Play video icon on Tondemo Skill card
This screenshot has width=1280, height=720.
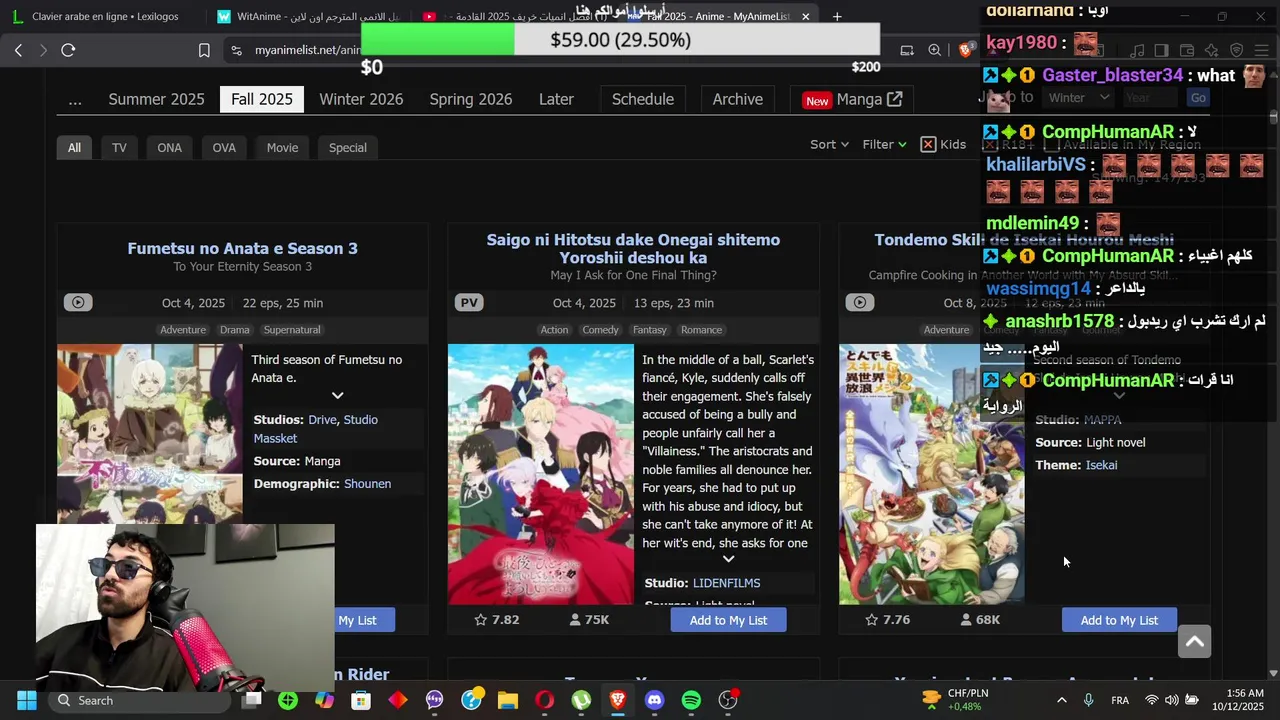[x=860, y=302]
